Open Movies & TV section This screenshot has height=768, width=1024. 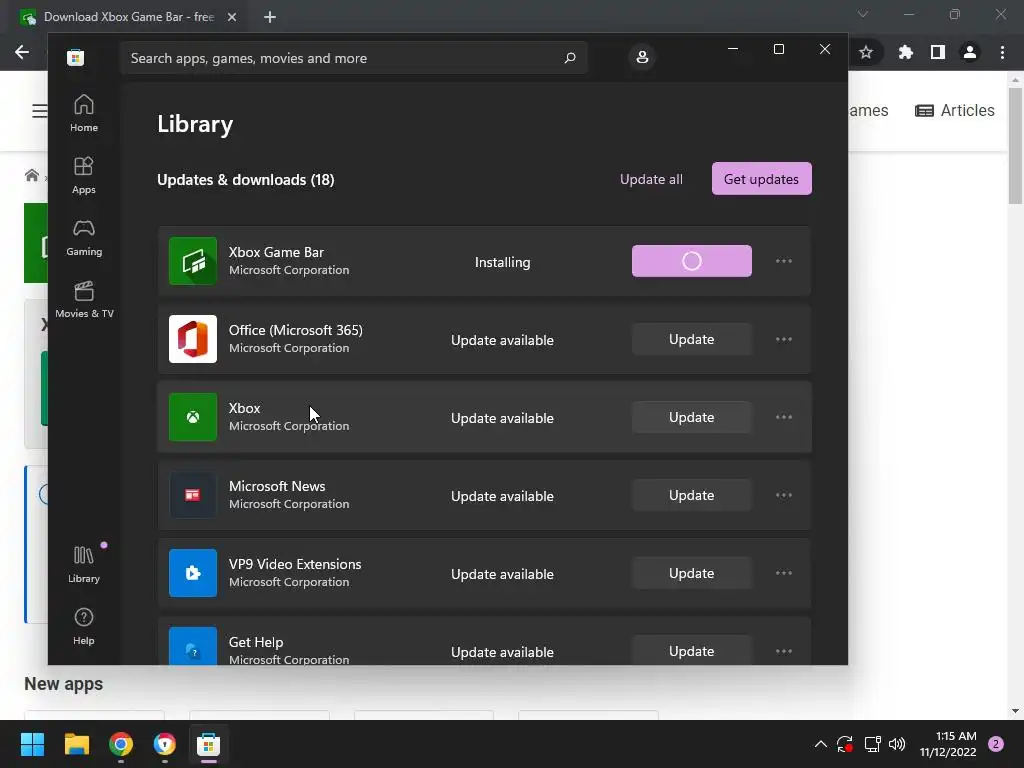(84, 299)
